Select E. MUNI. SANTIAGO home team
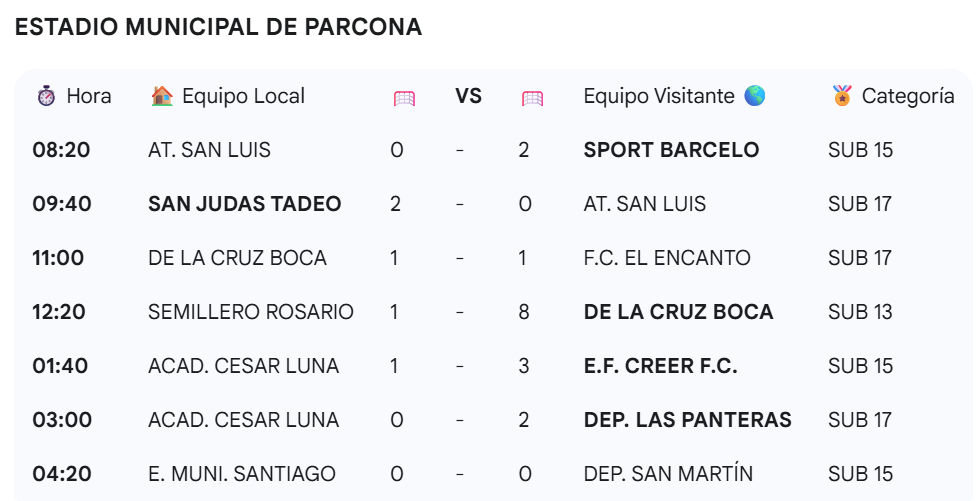 (242, 474)
